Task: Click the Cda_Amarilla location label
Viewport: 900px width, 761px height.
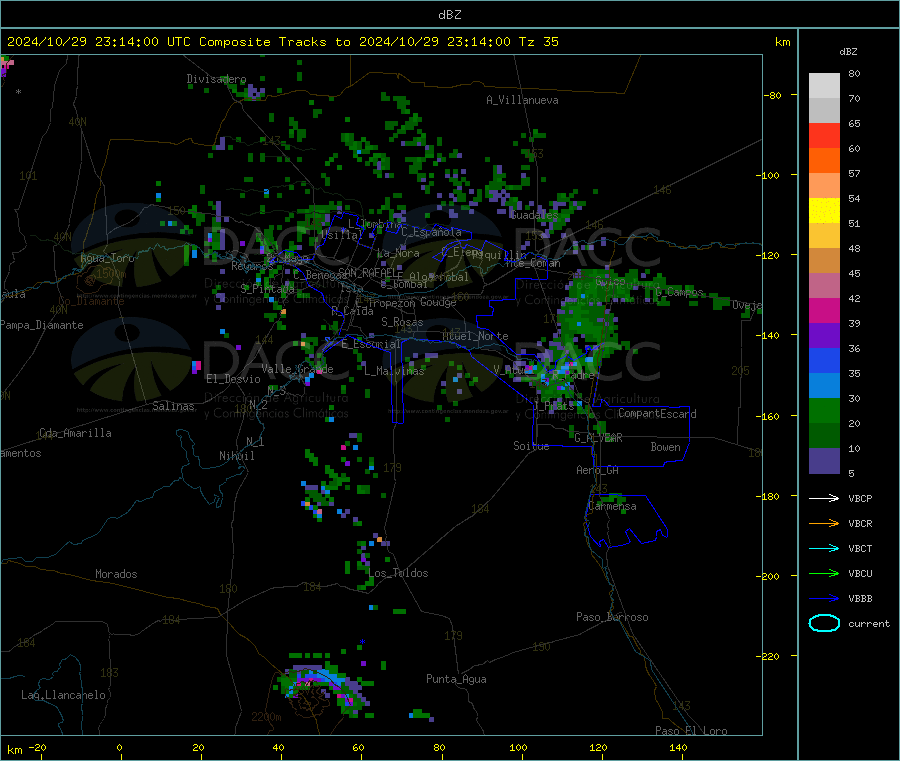Action: (75, 433)
